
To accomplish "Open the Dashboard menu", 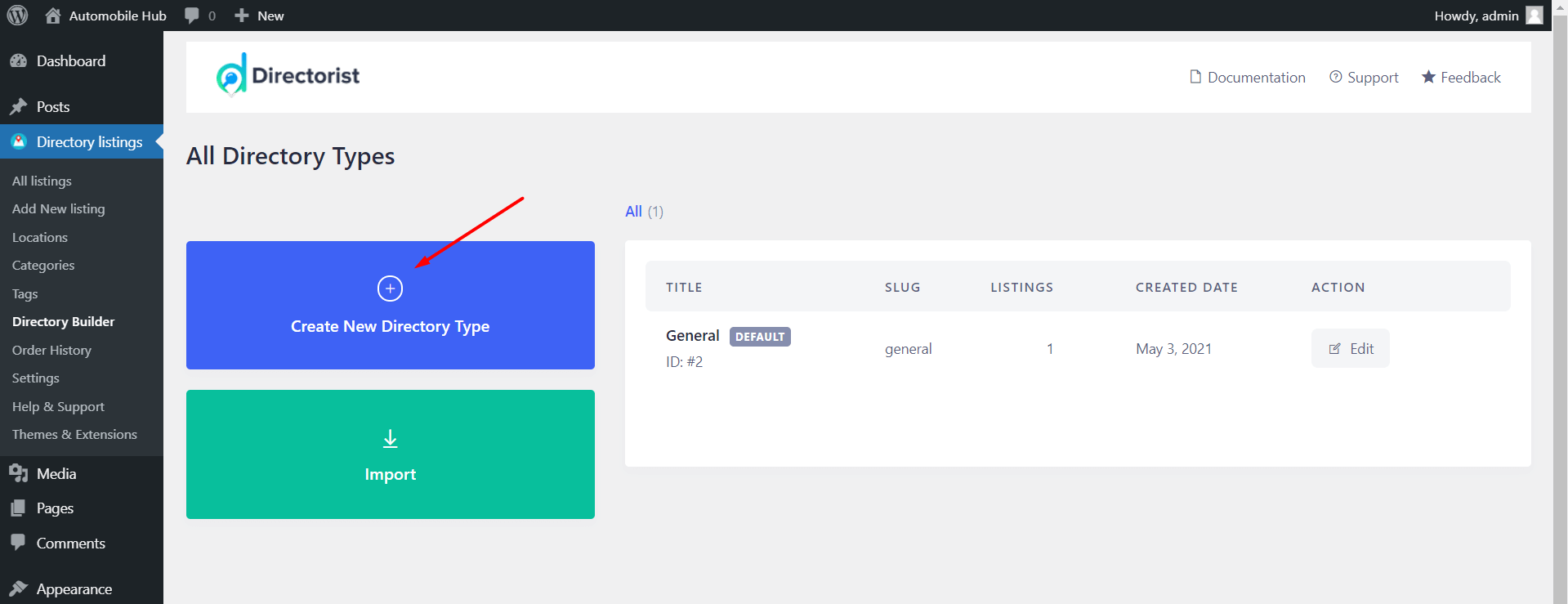I will click(82, 61).
